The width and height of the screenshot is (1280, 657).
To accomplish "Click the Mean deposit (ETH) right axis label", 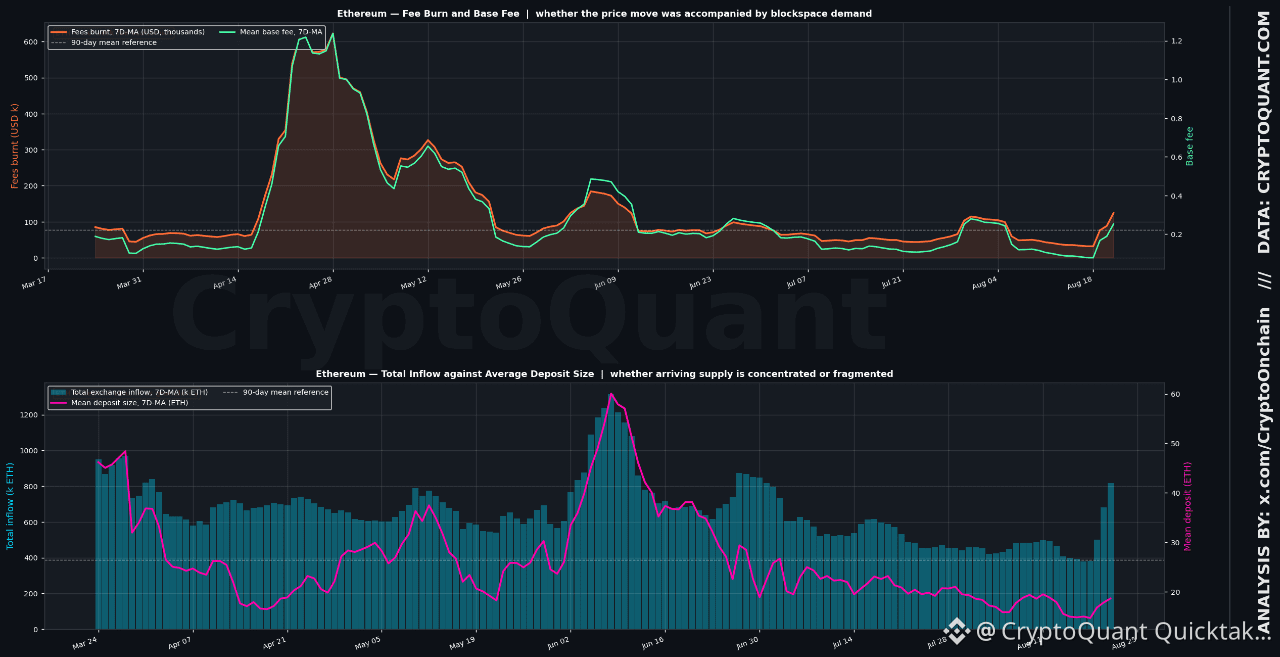I will coord(1188,506).
